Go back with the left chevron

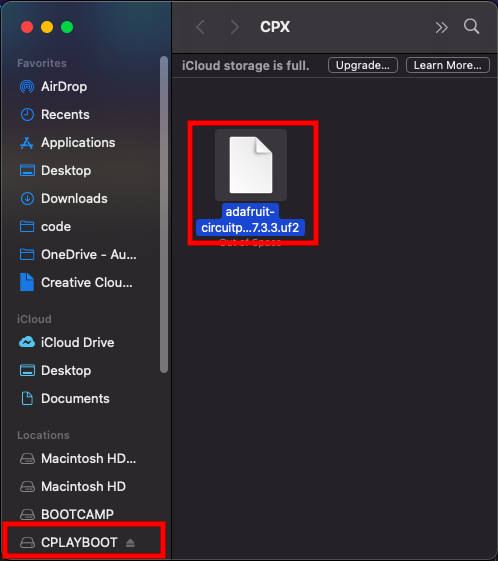coord(201,27)
